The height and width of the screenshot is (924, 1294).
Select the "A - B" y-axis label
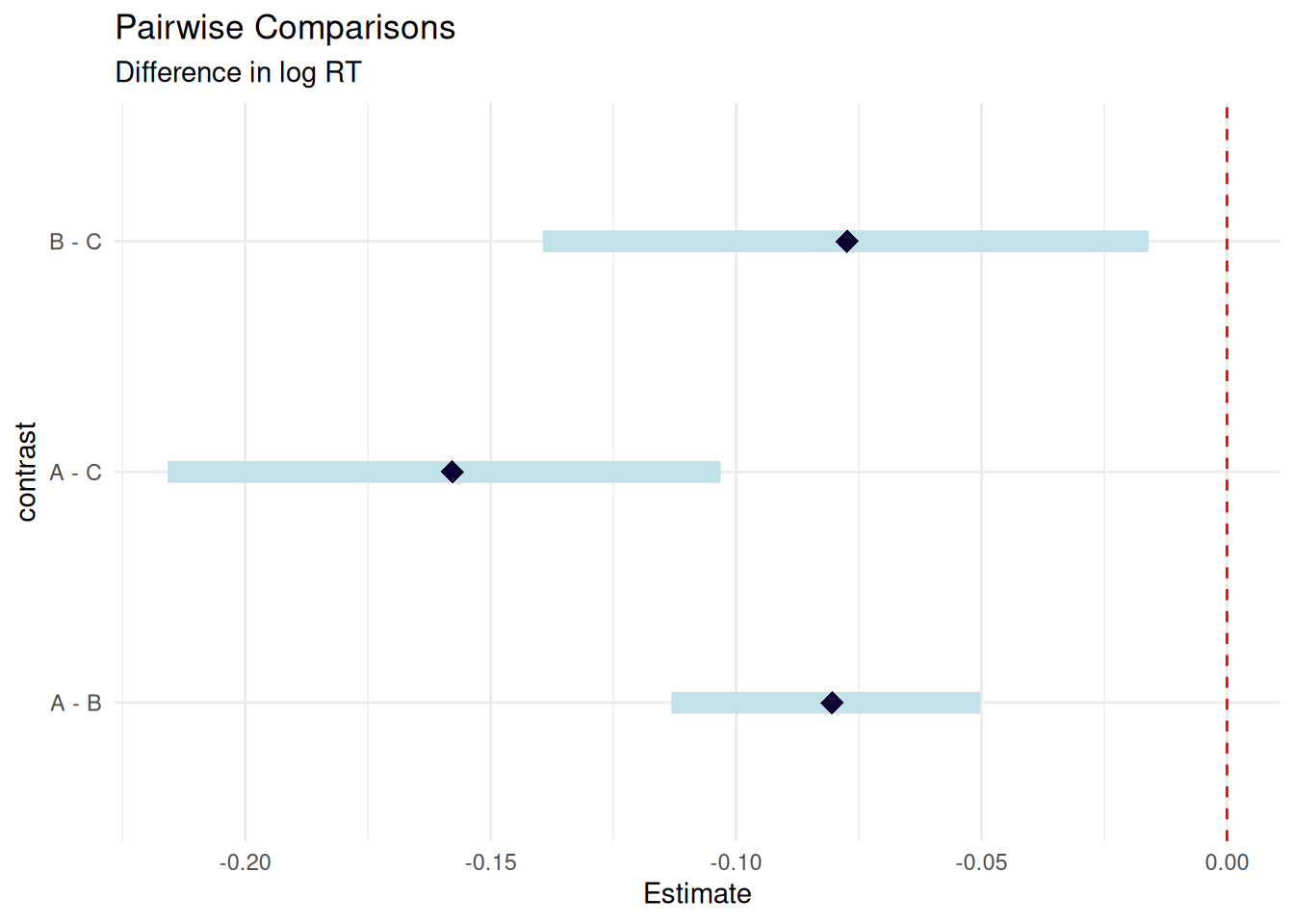75,704
